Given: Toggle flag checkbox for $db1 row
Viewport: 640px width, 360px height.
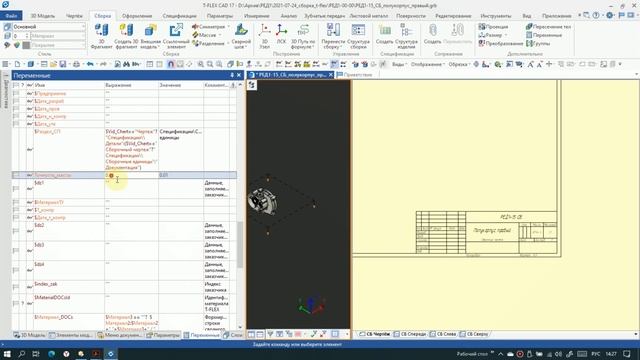Looking at the screenshot, I should [x=16, y=189].
